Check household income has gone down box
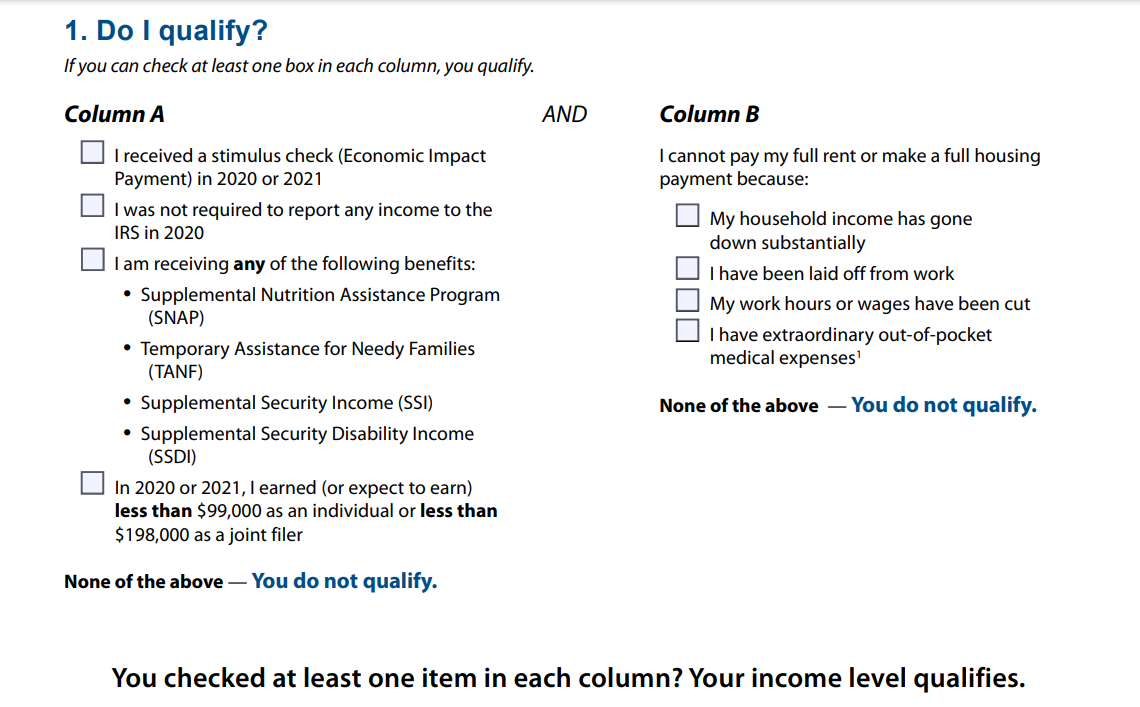1140x707 pixels. click(x=687, y=215)
